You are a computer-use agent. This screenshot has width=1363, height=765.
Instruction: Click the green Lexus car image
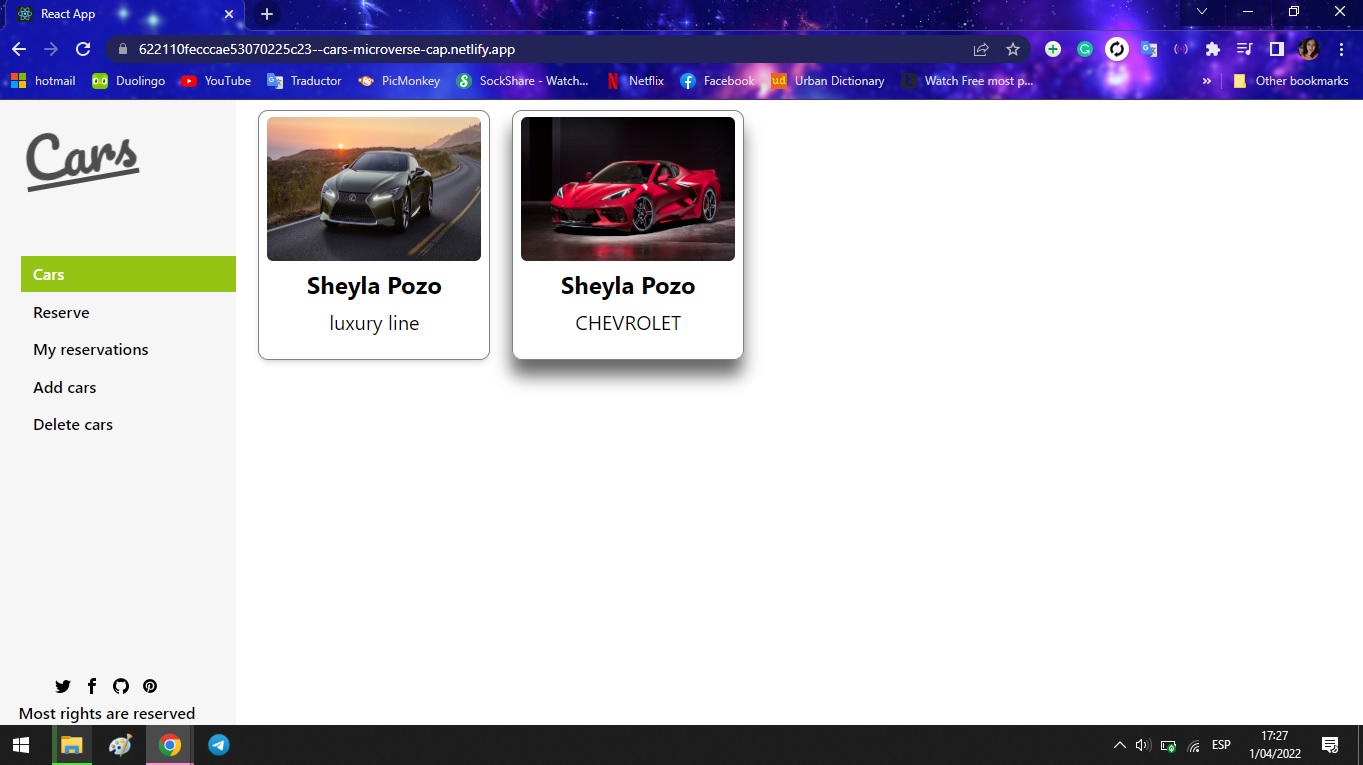click(374, 189)
